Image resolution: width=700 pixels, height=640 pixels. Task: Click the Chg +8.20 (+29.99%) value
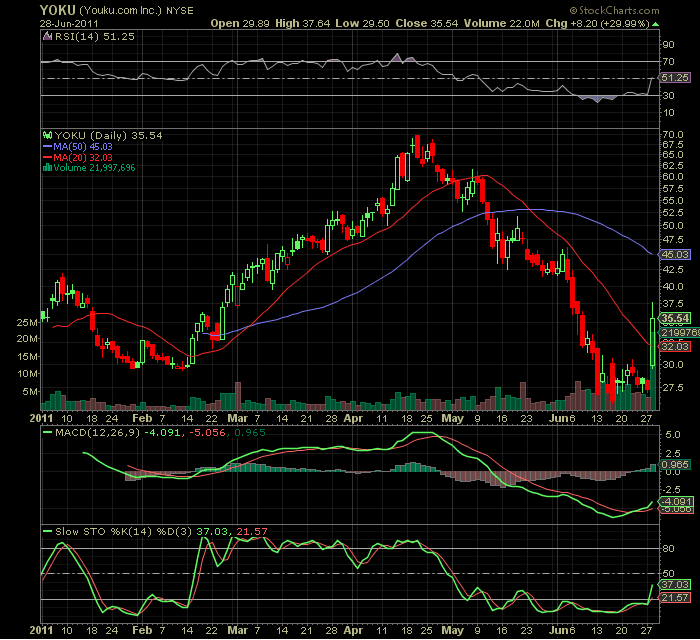[x=597, y=24]
